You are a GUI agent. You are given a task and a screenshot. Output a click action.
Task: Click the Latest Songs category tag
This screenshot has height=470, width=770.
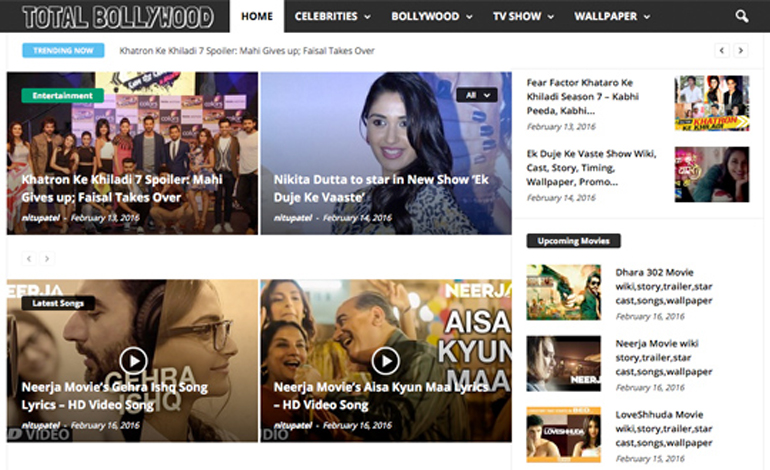coord(58,303)
